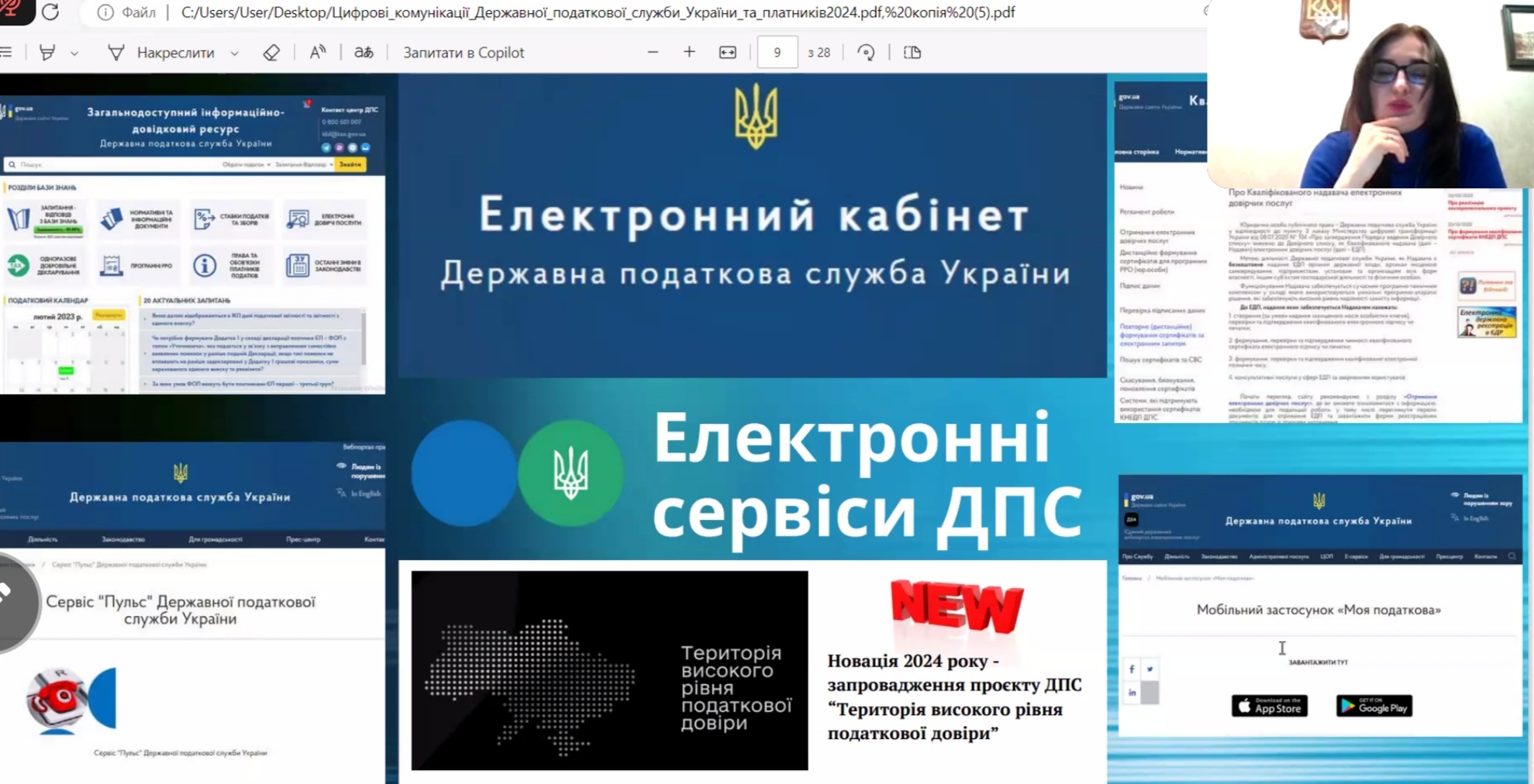Zoom in using the plus button
The image size is (1534, 784).
[689, 53]
